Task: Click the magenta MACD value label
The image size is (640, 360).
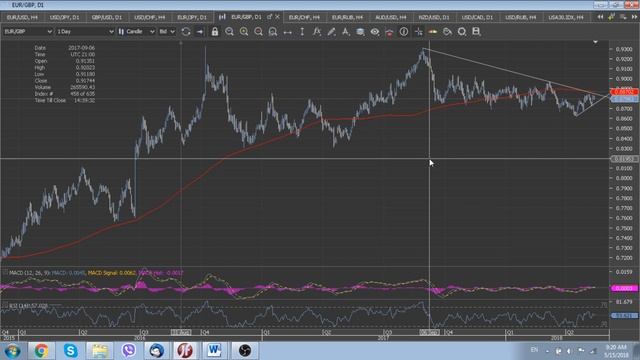Action: [x=624, y=288]
